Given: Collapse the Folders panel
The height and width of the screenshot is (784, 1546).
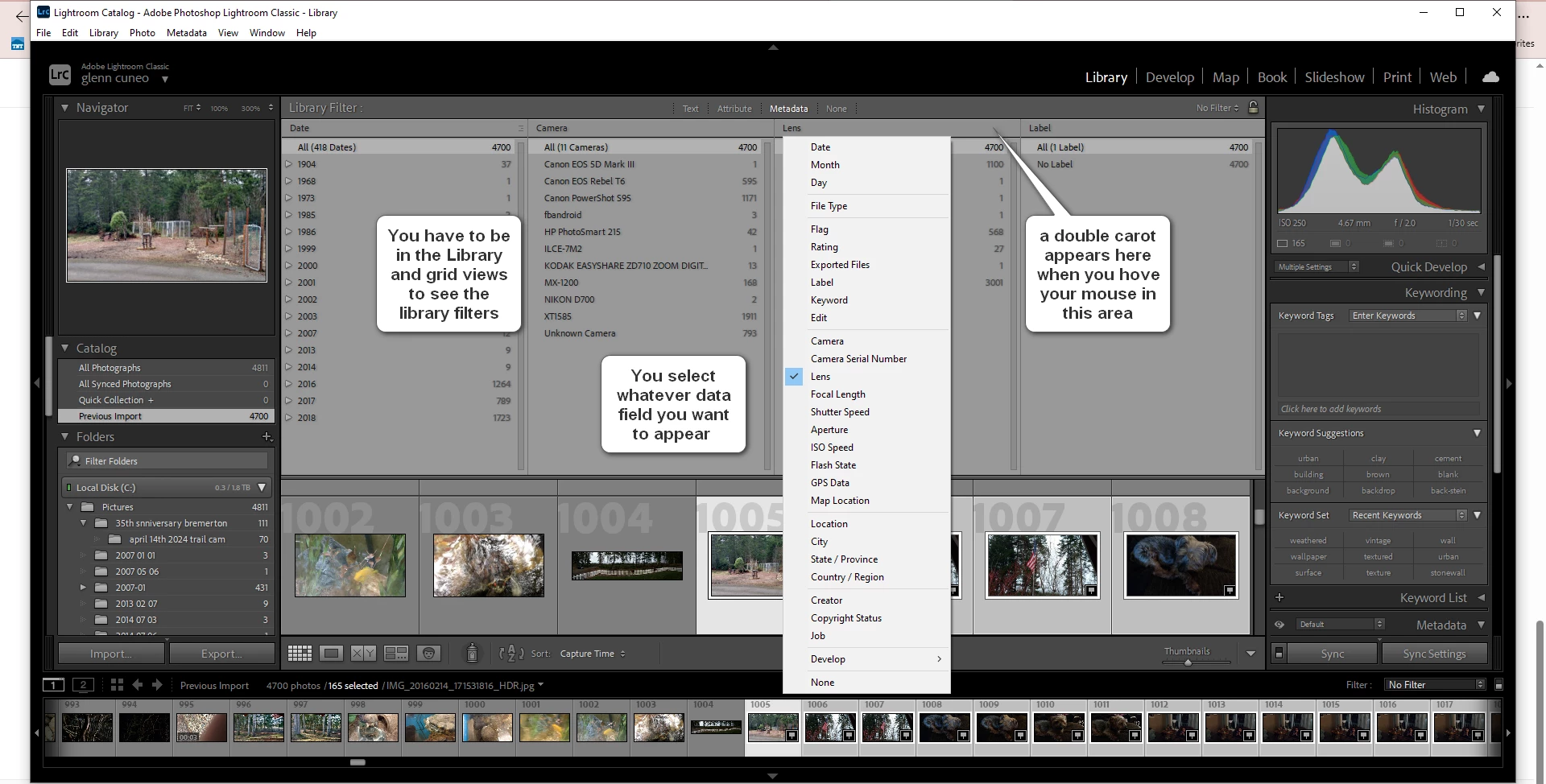Looking at the screenshot, I should [65, 436].
